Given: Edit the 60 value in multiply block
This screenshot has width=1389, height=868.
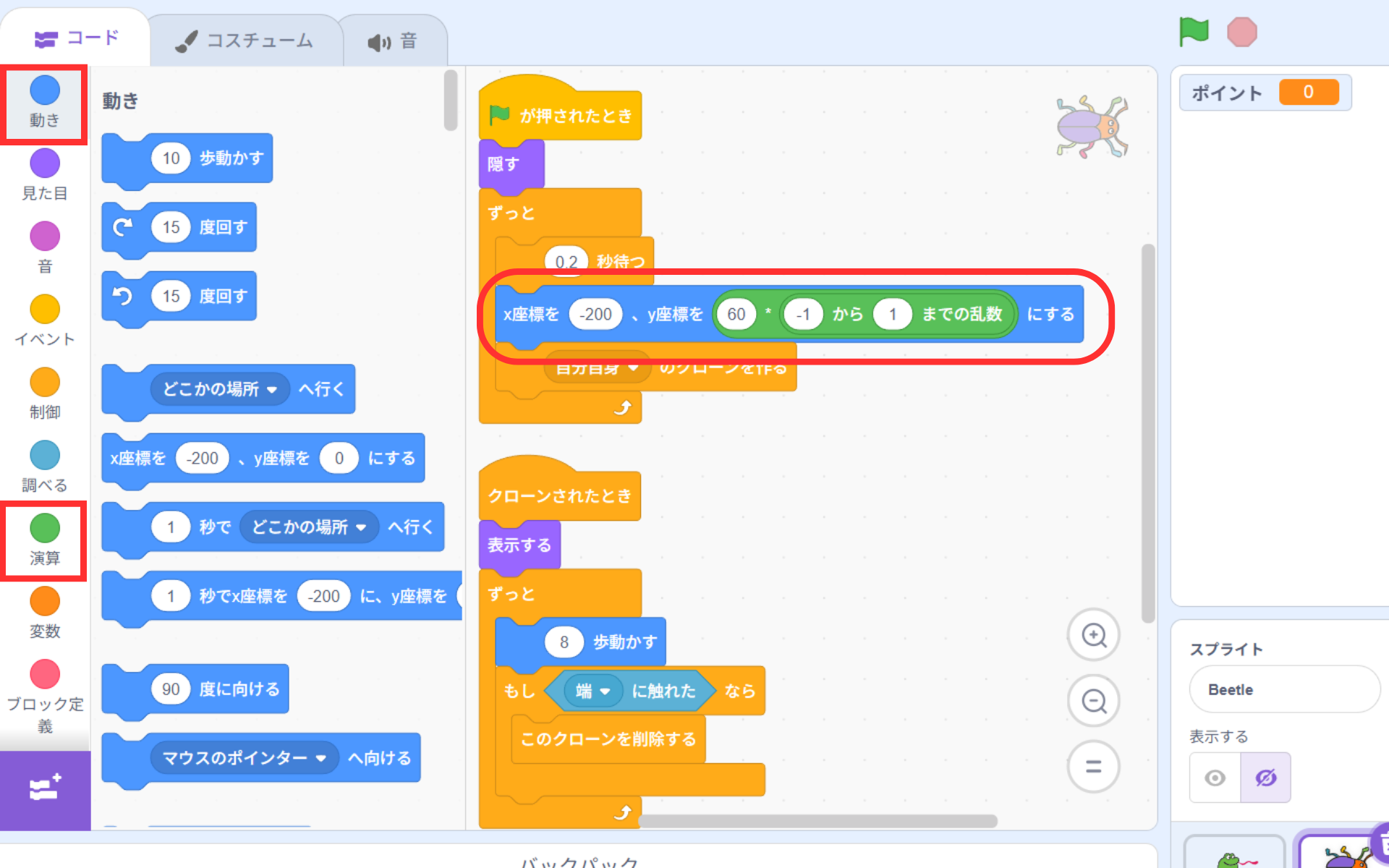Looking at the screenshot, I should (x=736, y=314).
